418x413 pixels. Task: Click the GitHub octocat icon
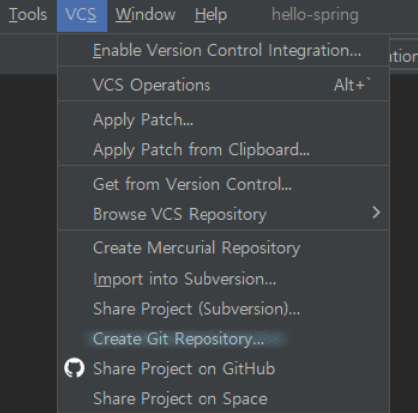[74, 368]
